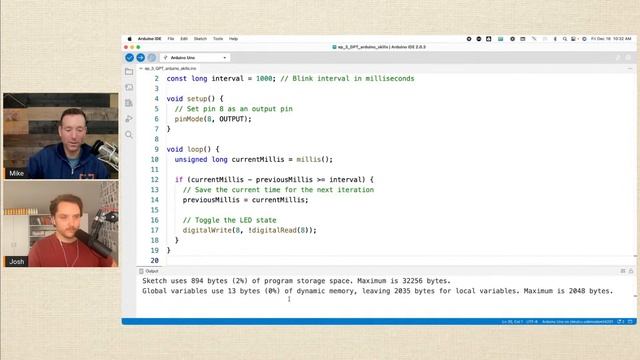The width and height of the screenshot is (640, 360).
Task: Open the File menu
Action: 171,39
